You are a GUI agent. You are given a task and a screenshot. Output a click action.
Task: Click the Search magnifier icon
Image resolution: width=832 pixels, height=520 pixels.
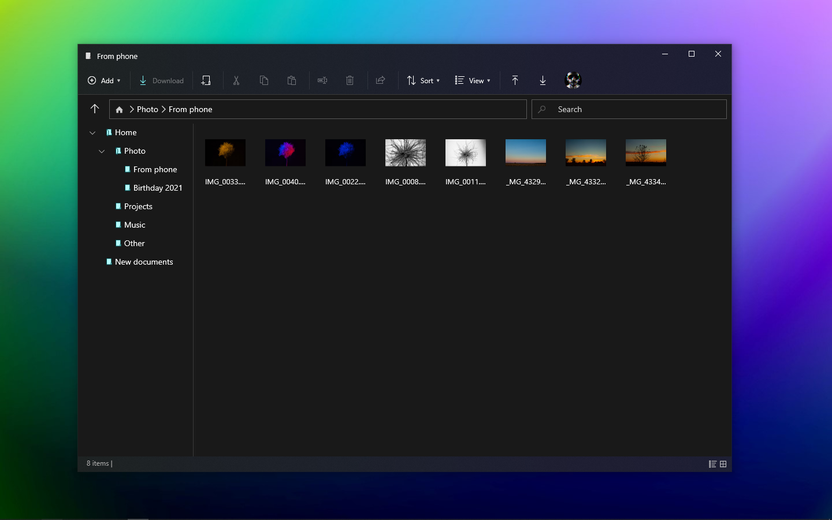coord(542,109)
